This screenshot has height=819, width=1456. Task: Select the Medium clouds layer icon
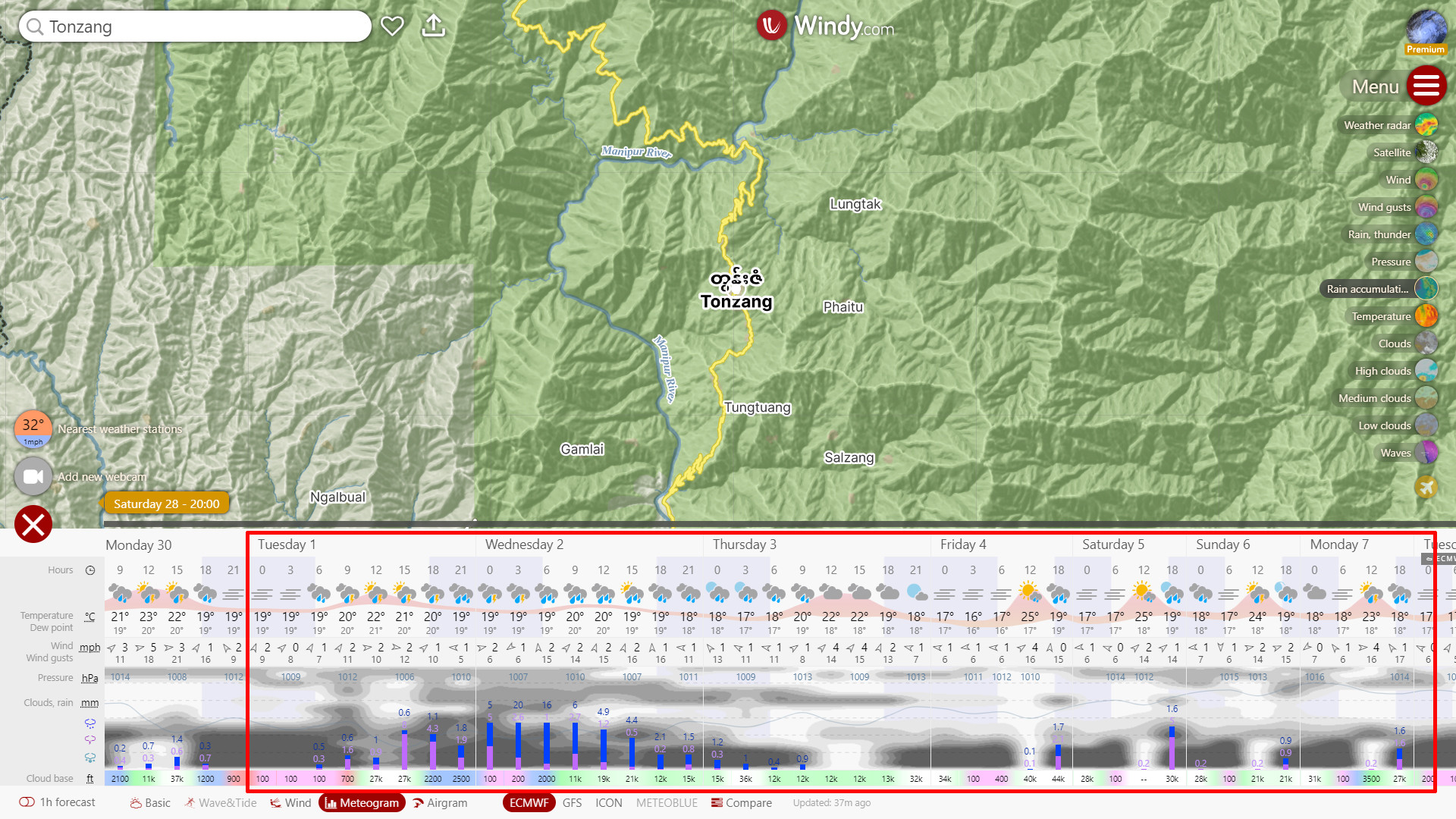point(1426,398)
